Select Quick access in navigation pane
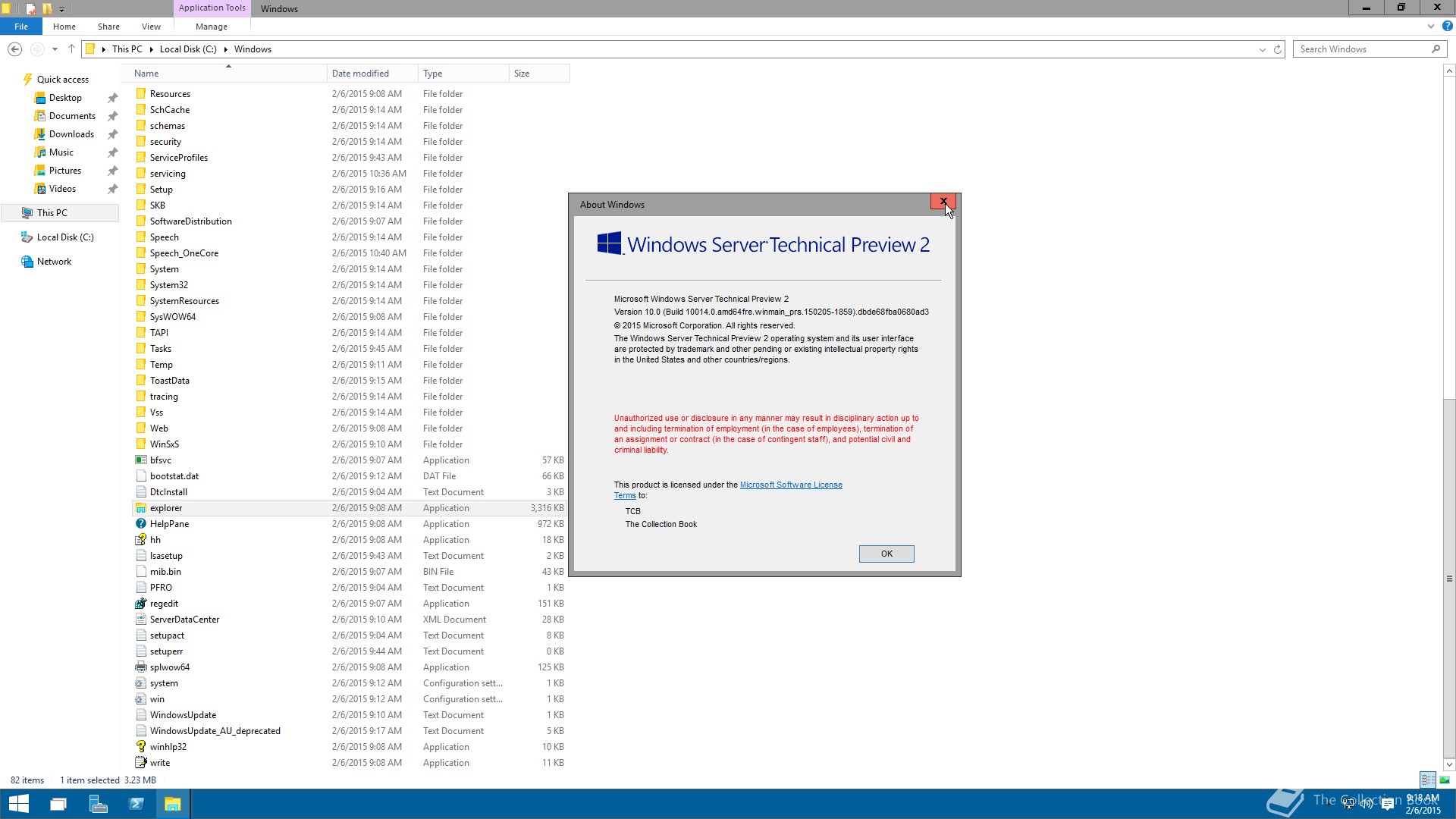1456x819 pixels. coord(63,80)
